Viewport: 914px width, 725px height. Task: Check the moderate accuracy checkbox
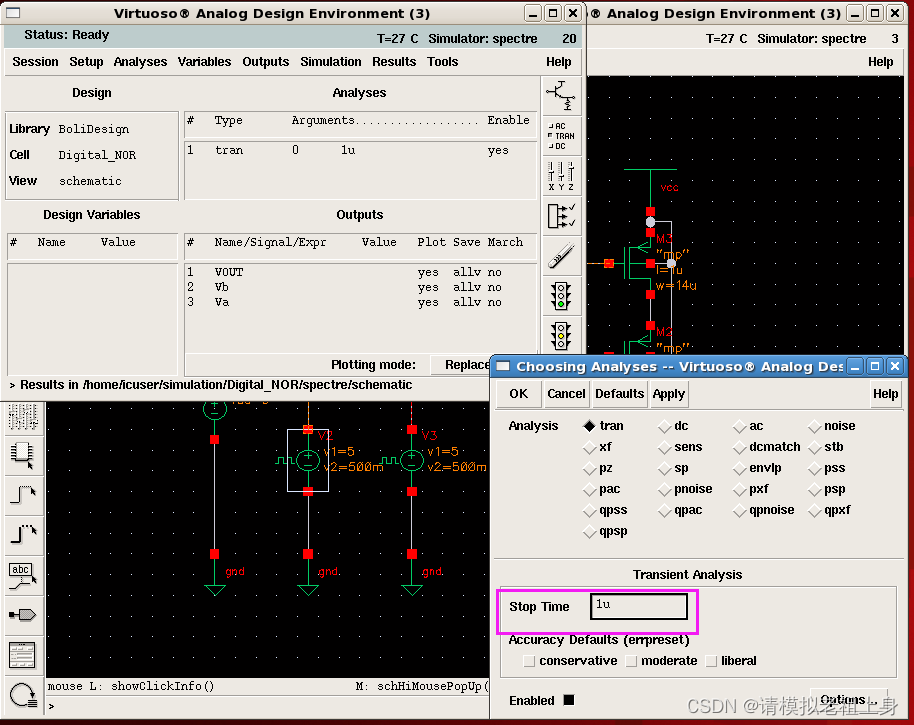pos(631,661)
